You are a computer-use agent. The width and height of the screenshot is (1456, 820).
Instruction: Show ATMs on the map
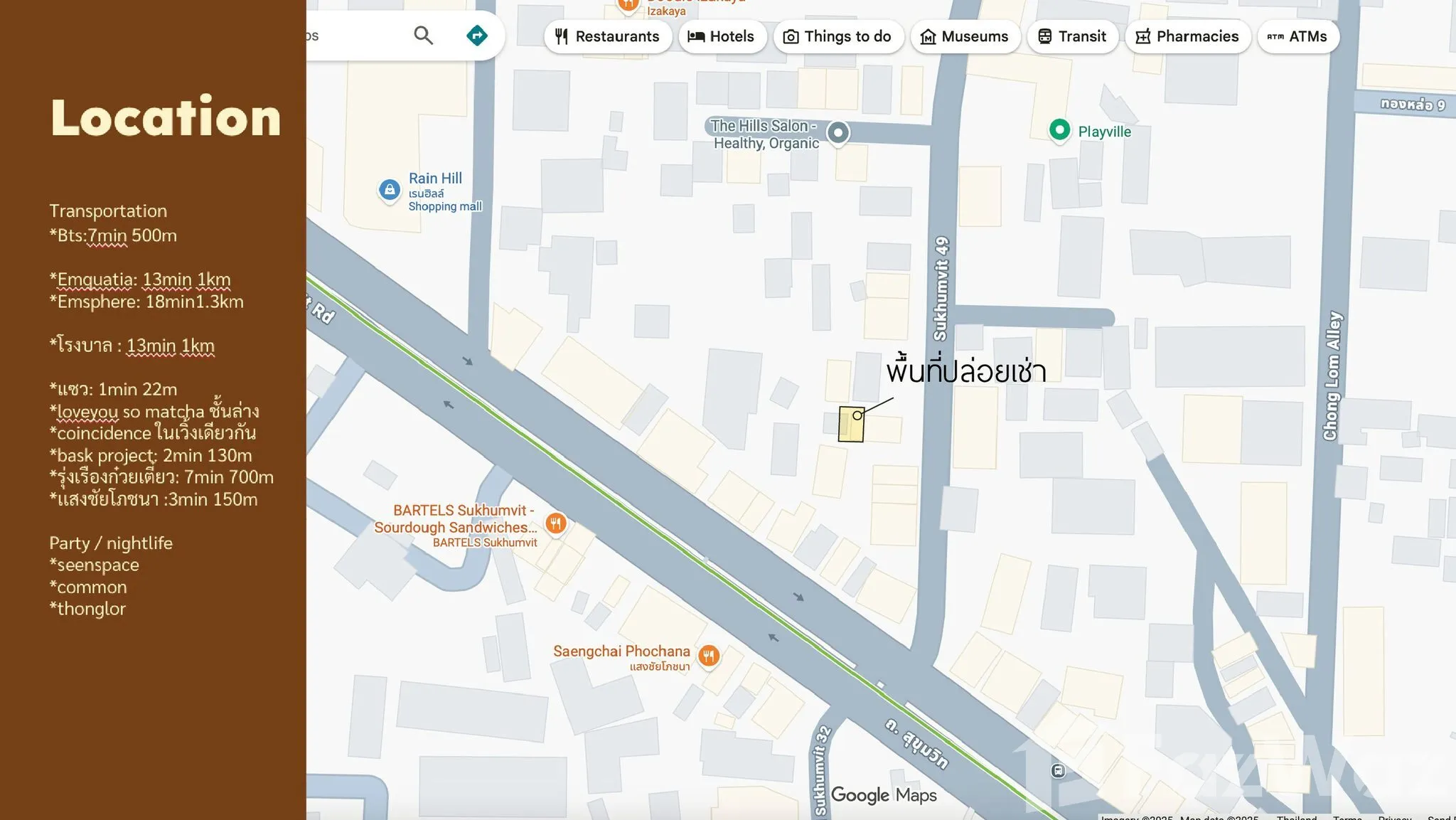(1297, 36)
